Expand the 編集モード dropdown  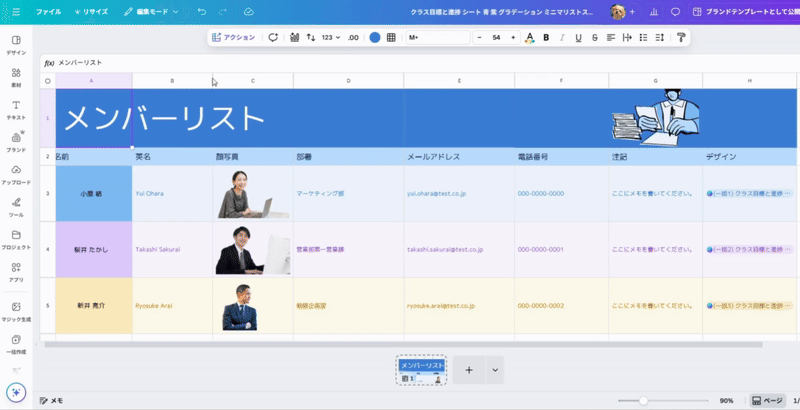coord(152,12)
